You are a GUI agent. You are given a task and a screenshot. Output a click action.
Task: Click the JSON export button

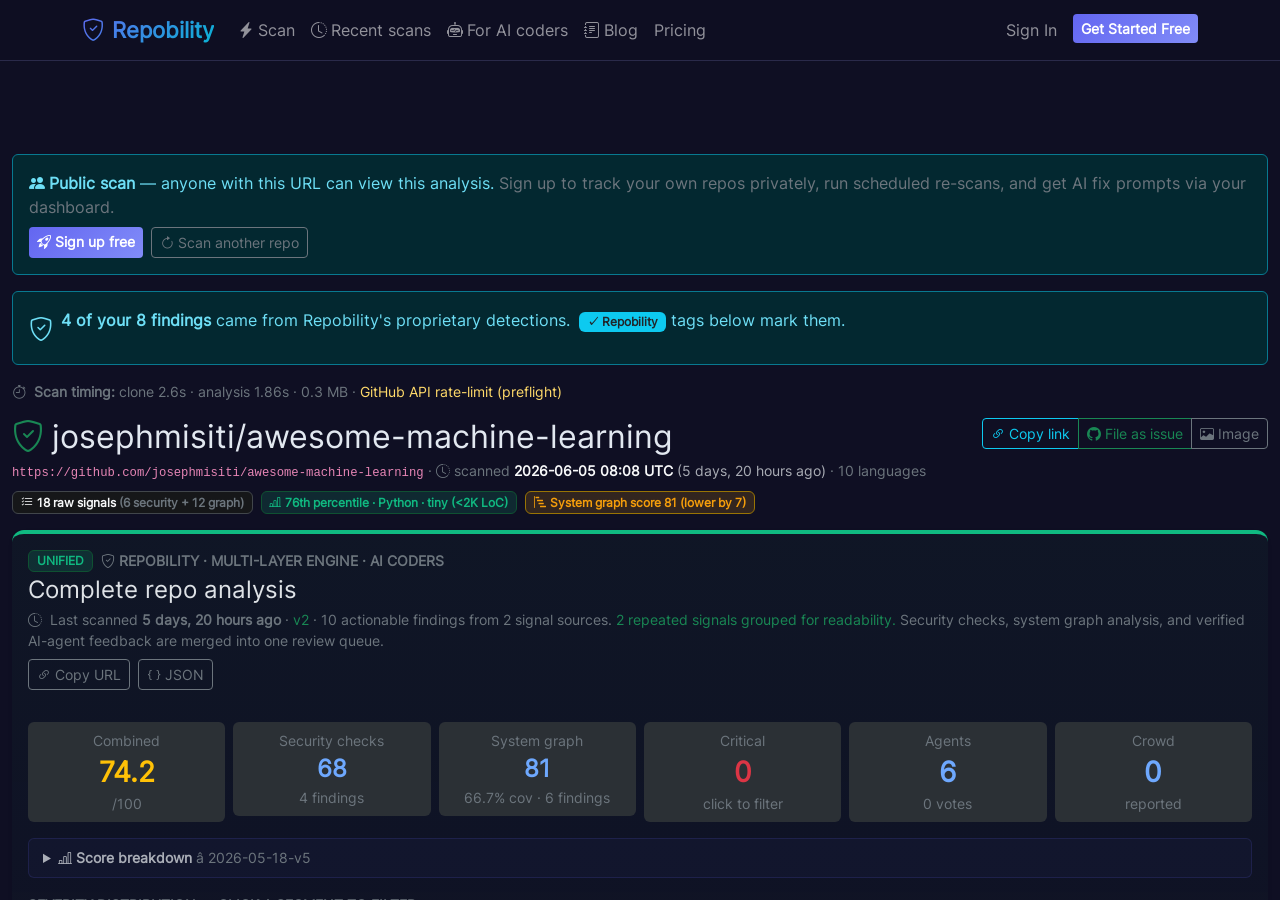175,675
